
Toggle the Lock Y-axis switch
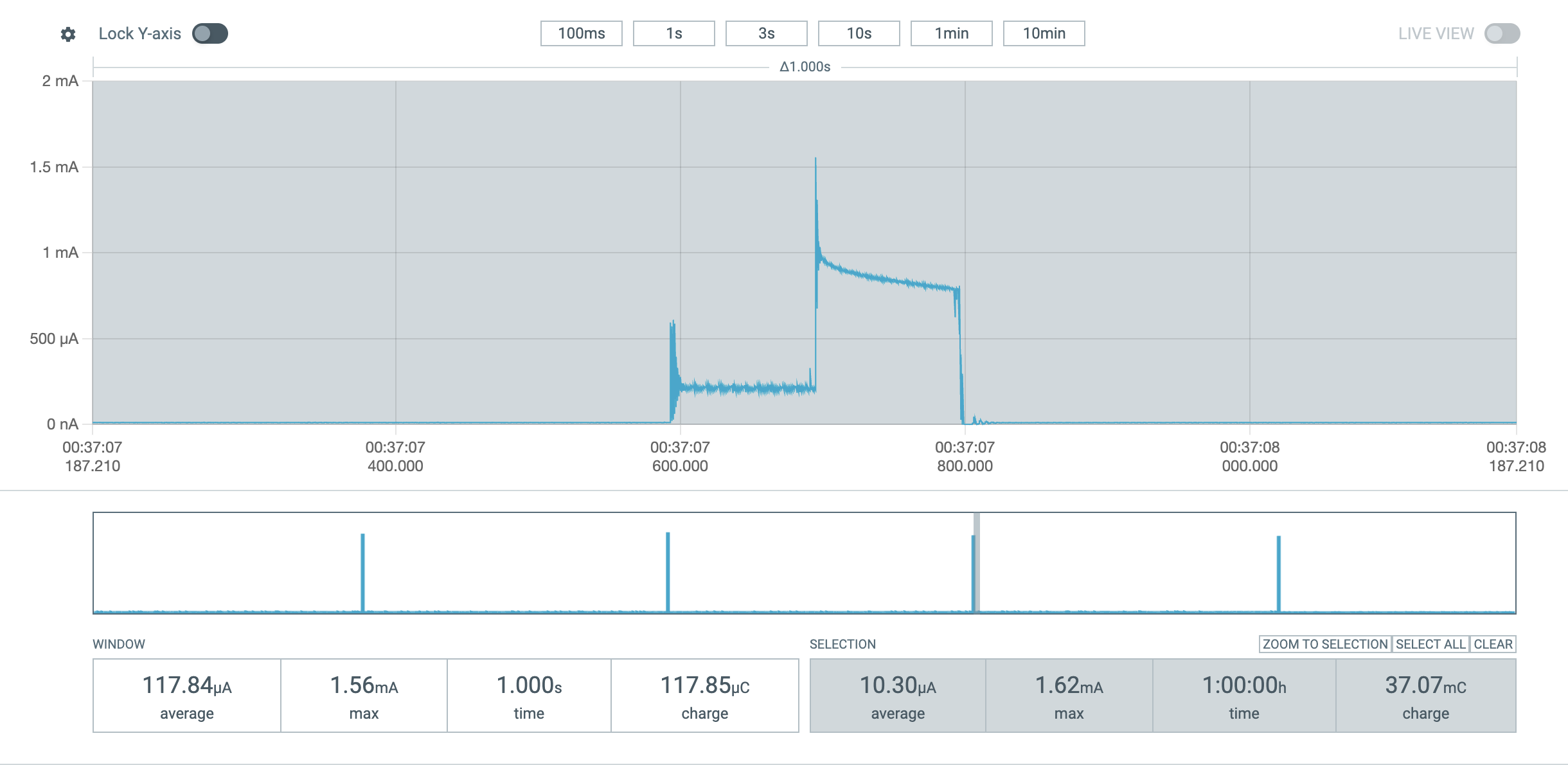[210, 33]
